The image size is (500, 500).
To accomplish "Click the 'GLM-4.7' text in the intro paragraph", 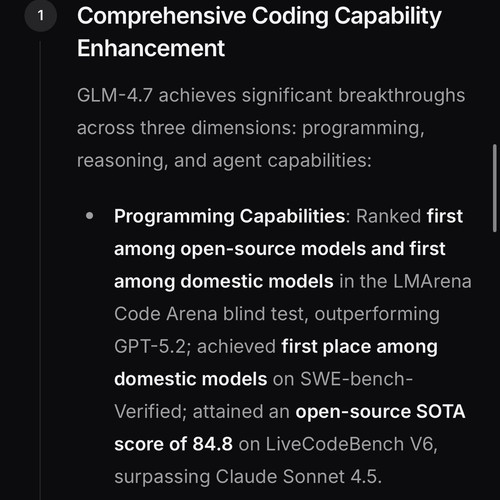I will pos(115,95).
